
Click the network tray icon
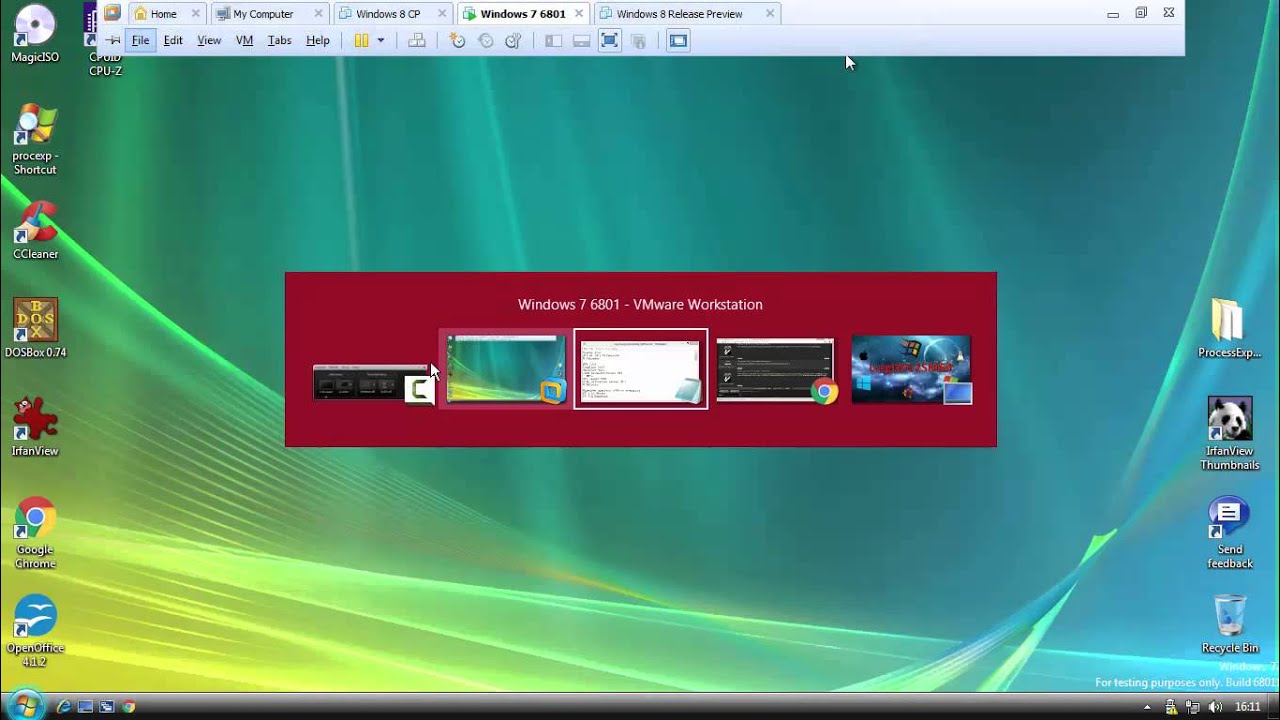1194,706
